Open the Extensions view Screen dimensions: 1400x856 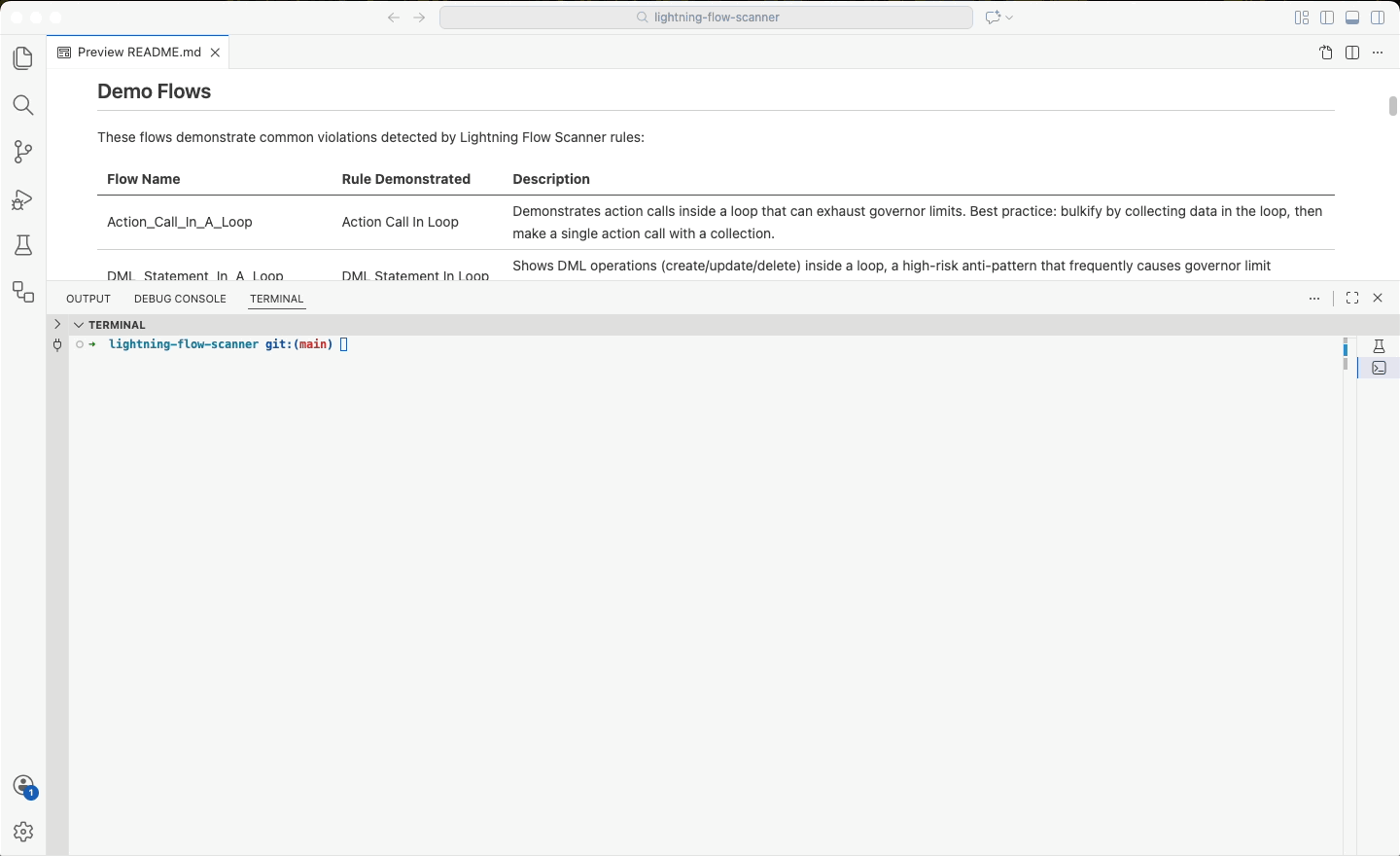22,292
